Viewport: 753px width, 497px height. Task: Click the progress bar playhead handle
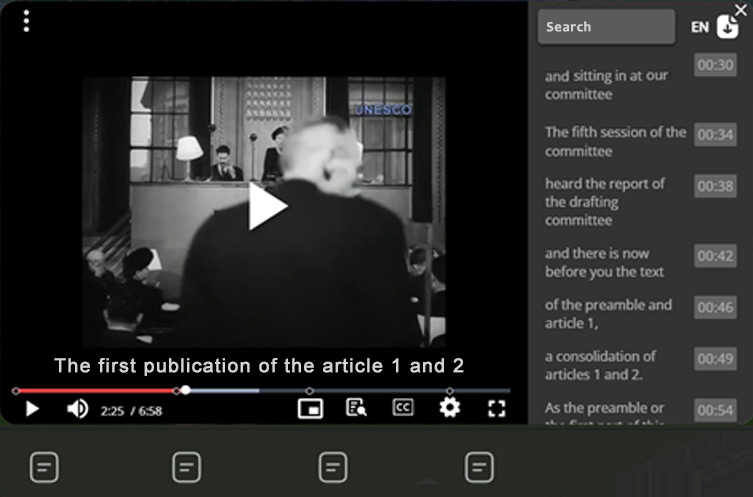tap(186, 390)
